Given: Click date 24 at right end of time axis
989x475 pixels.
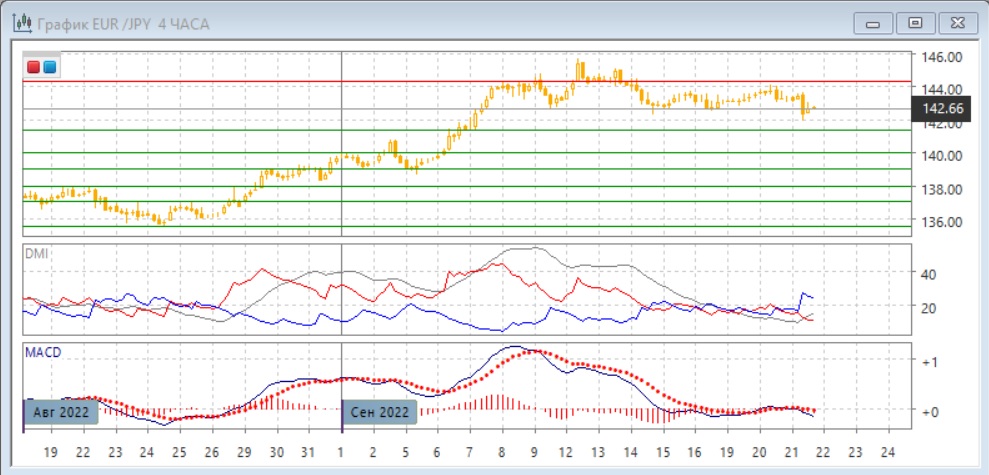Looking at the screenshot, I should click(887, 452).
